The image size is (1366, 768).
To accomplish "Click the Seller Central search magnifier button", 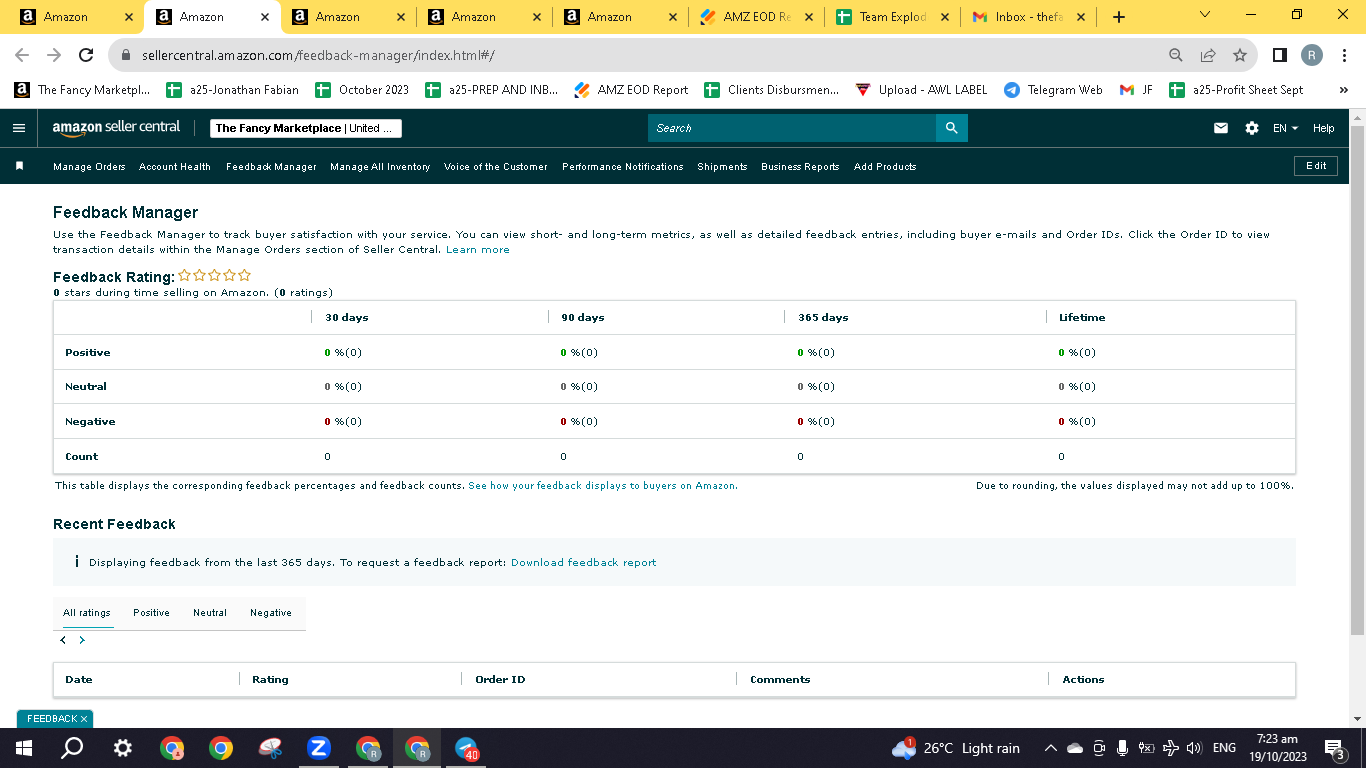I will pos(951,128).
